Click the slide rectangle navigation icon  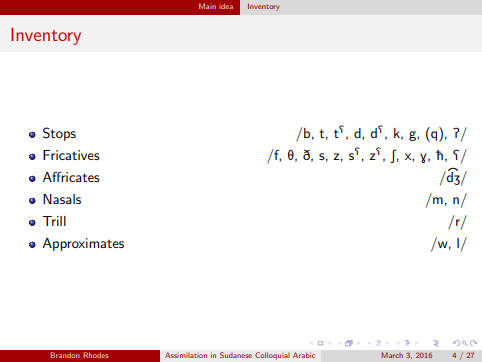pyautogui.click(x=321, y=343)
